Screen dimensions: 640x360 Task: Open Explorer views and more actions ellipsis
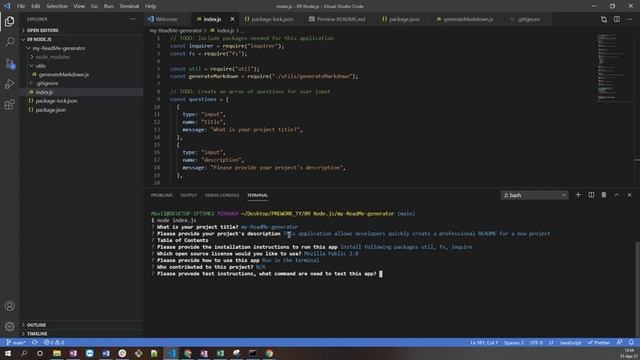click(133, 19)
